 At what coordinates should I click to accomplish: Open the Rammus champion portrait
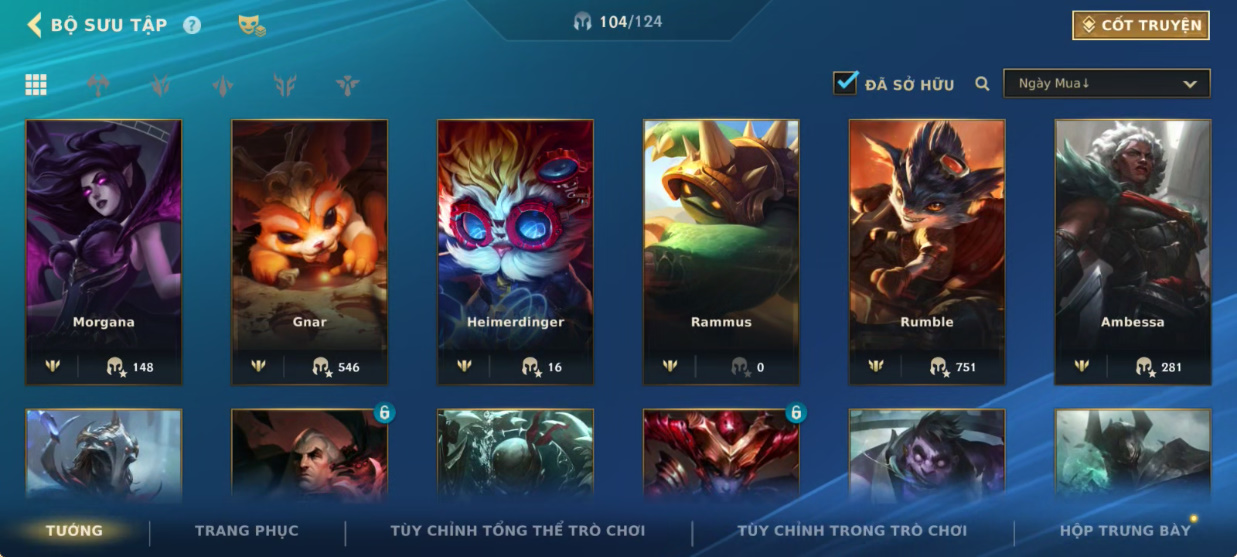tap(721, 252)
